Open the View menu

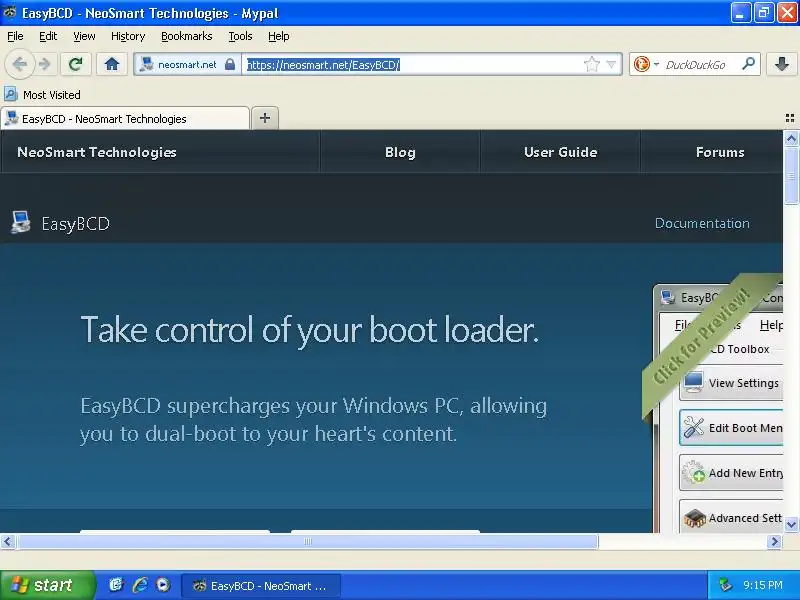pos(84,36)
